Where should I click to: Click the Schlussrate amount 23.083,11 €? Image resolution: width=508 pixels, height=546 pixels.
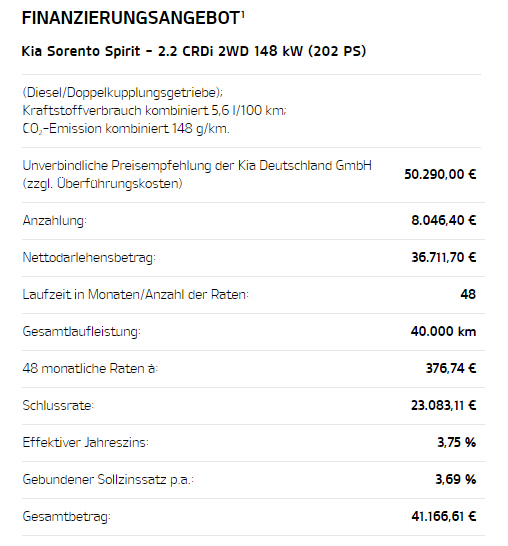point(444,405)
